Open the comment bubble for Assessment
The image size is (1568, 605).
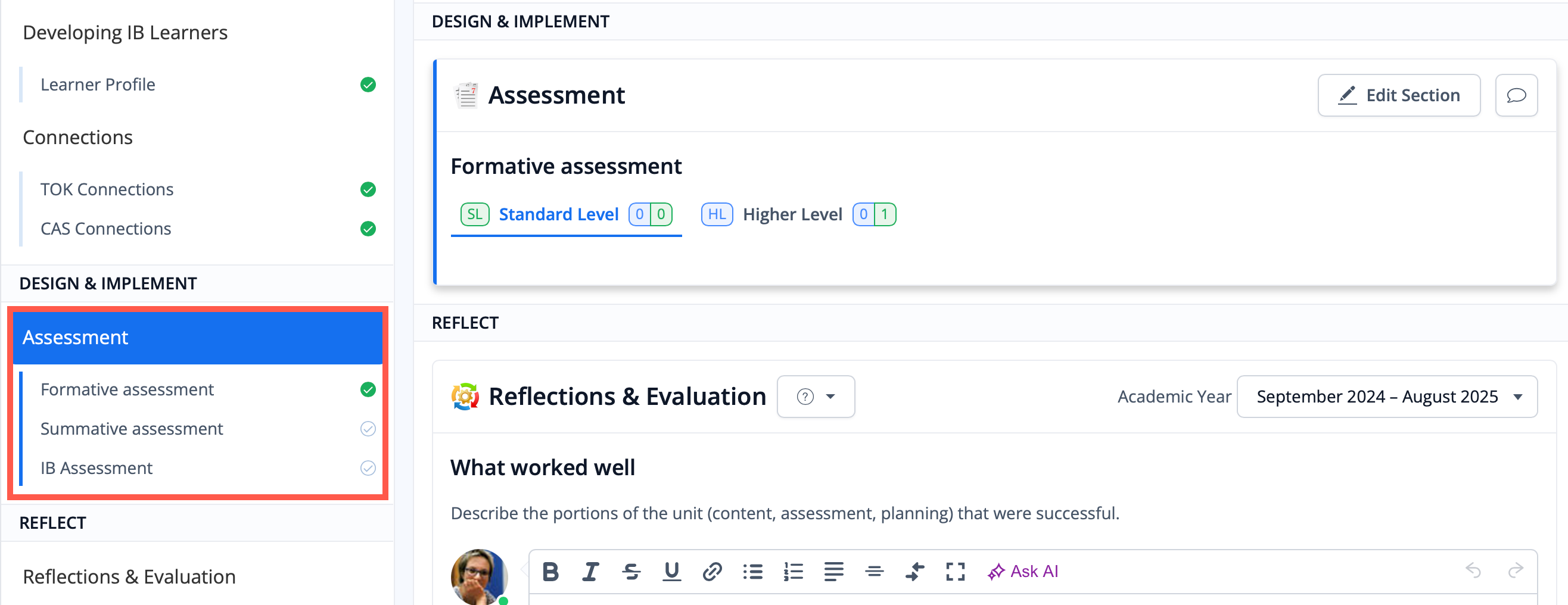(1516, 95)
